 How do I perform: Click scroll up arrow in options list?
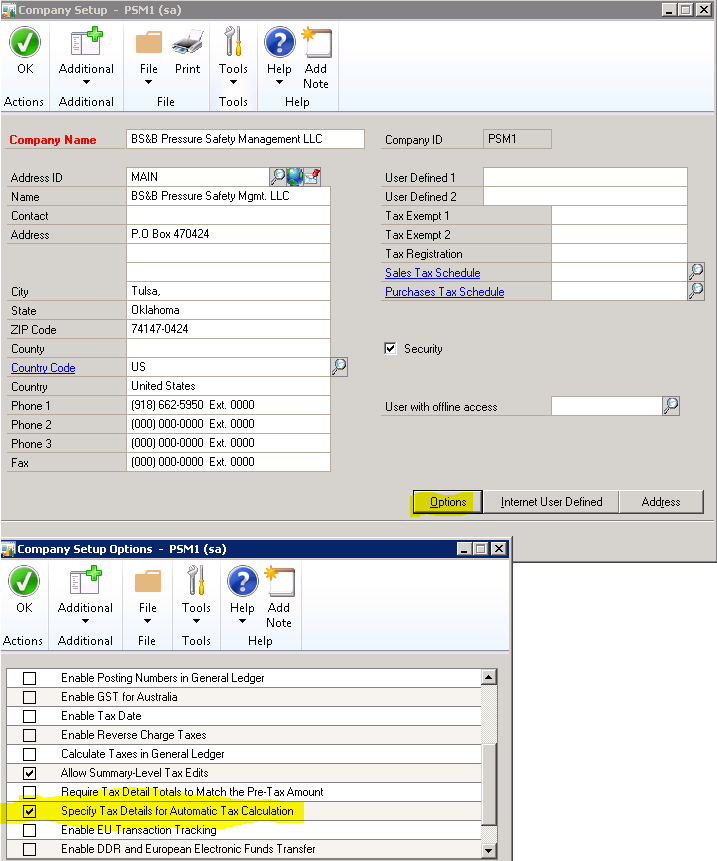pos(489,677)
